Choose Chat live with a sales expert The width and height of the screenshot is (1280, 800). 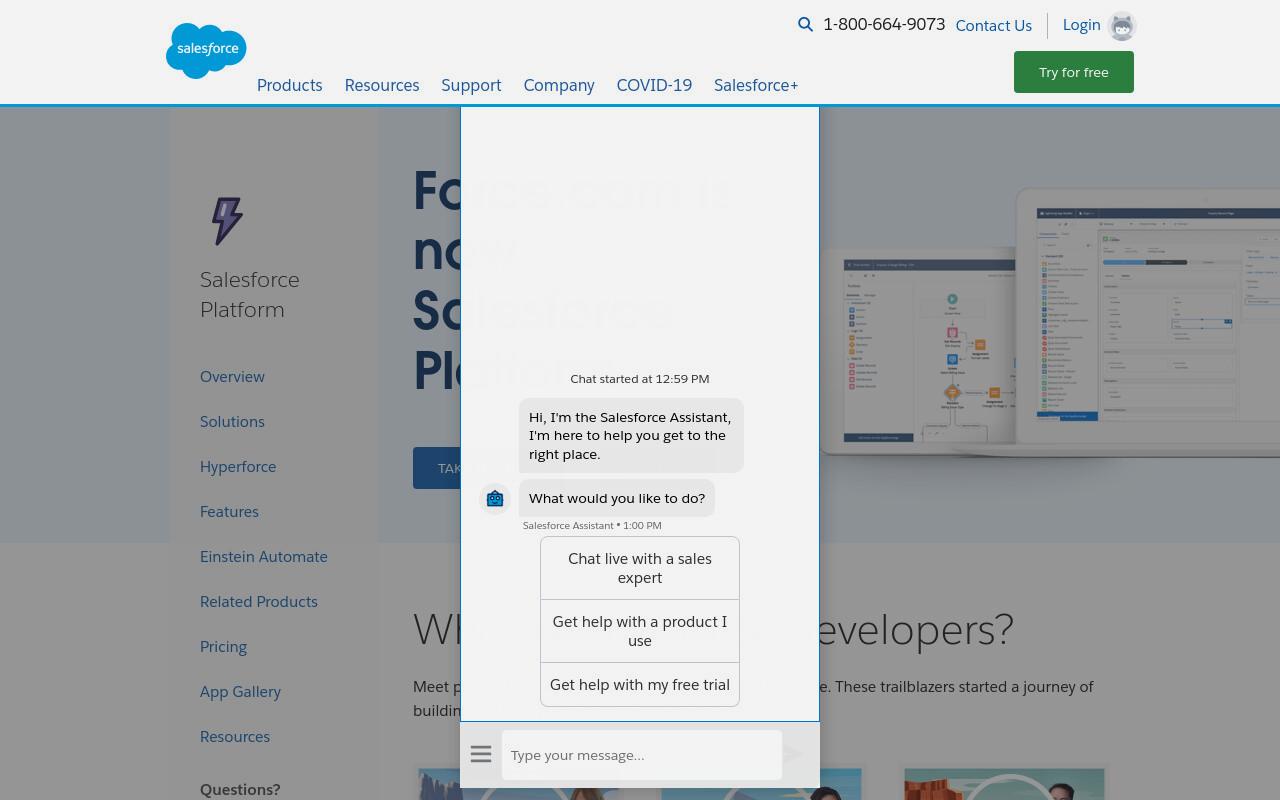[640, 568]
